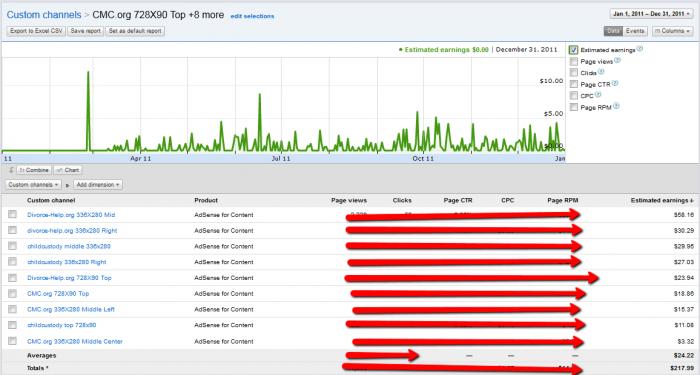
Task: Open the edit selections link
Action: click(252, 16)
